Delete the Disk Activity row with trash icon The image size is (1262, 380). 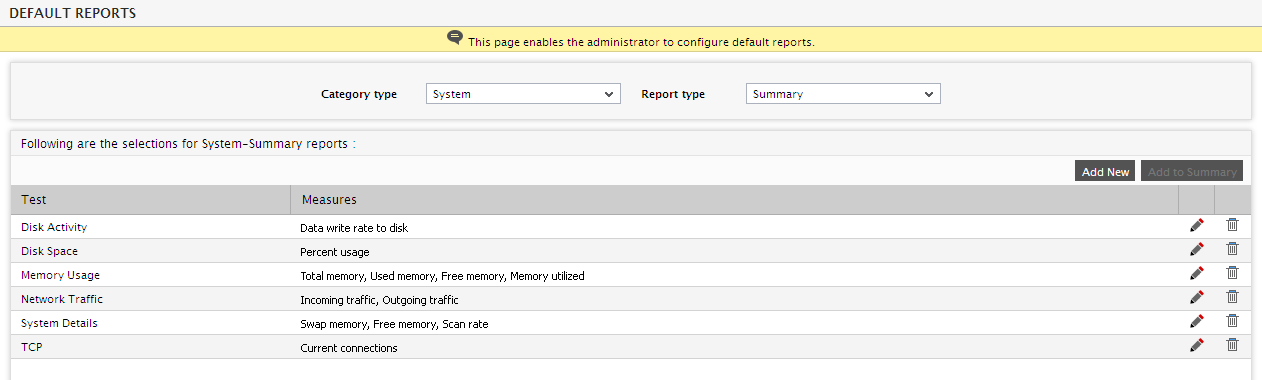pos(1232,225)
